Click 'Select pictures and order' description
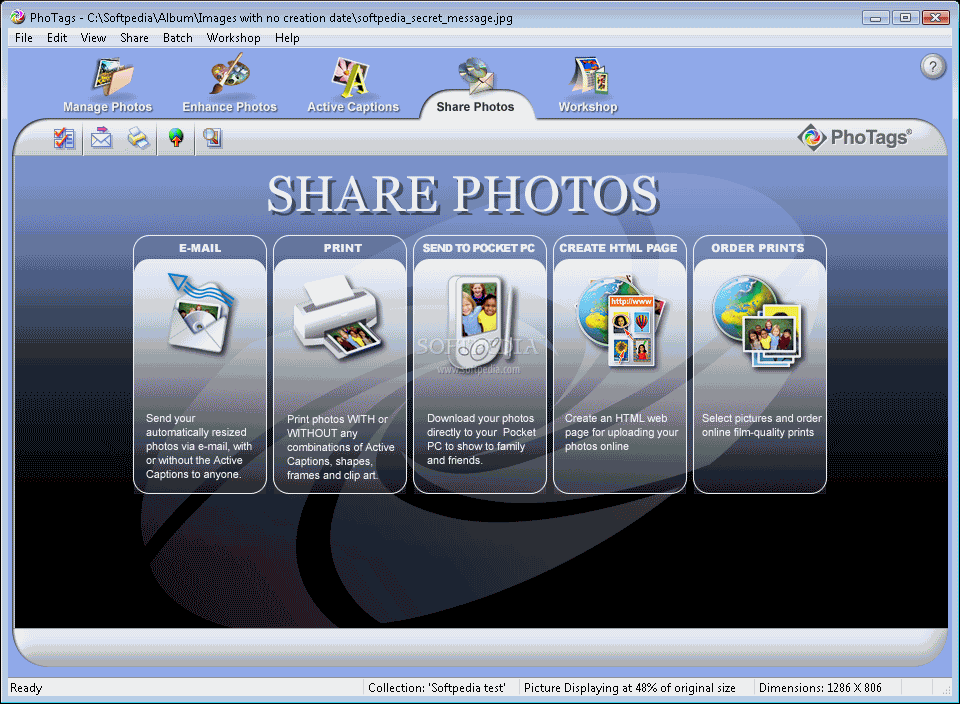The image size is (960, 704). click(762, 425)
